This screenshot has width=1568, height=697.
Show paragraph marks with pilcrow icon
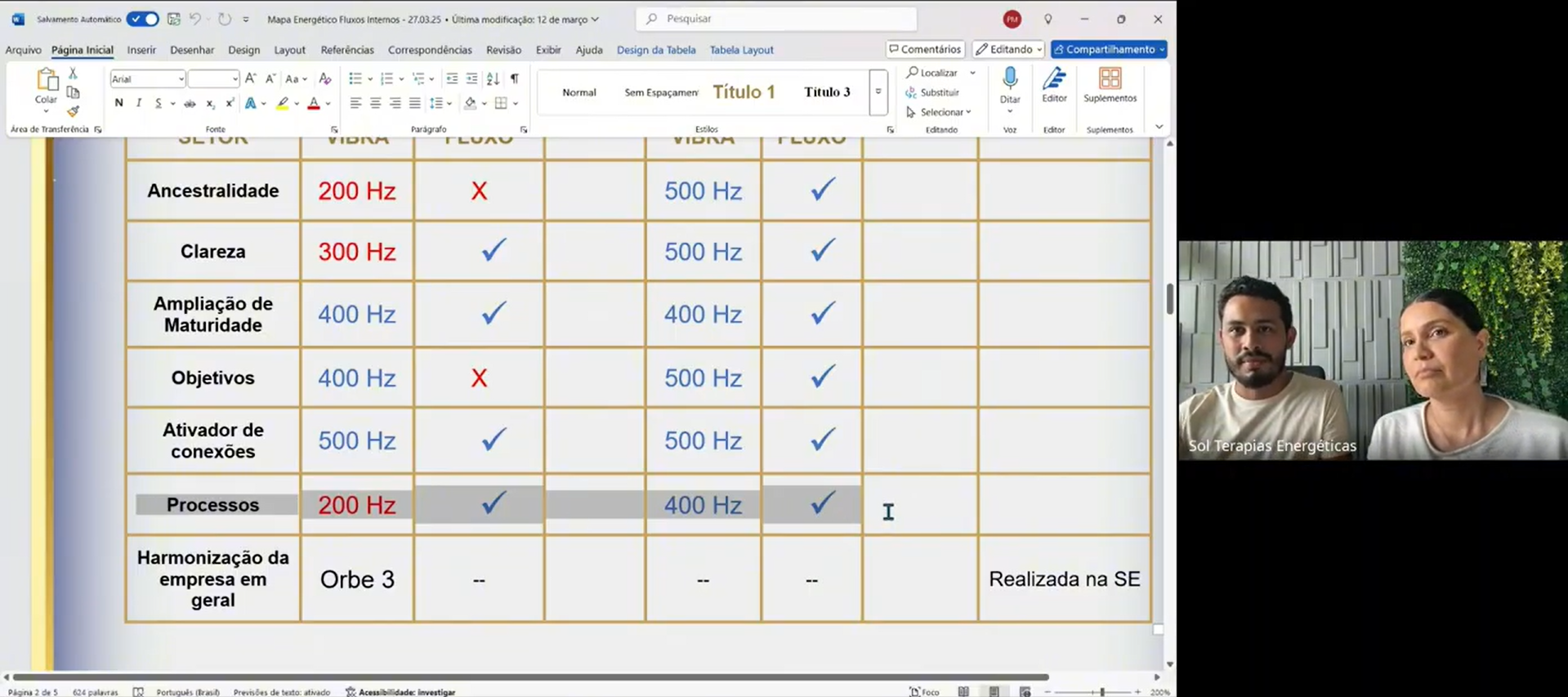pyautogui.click(x=514, y=78)
